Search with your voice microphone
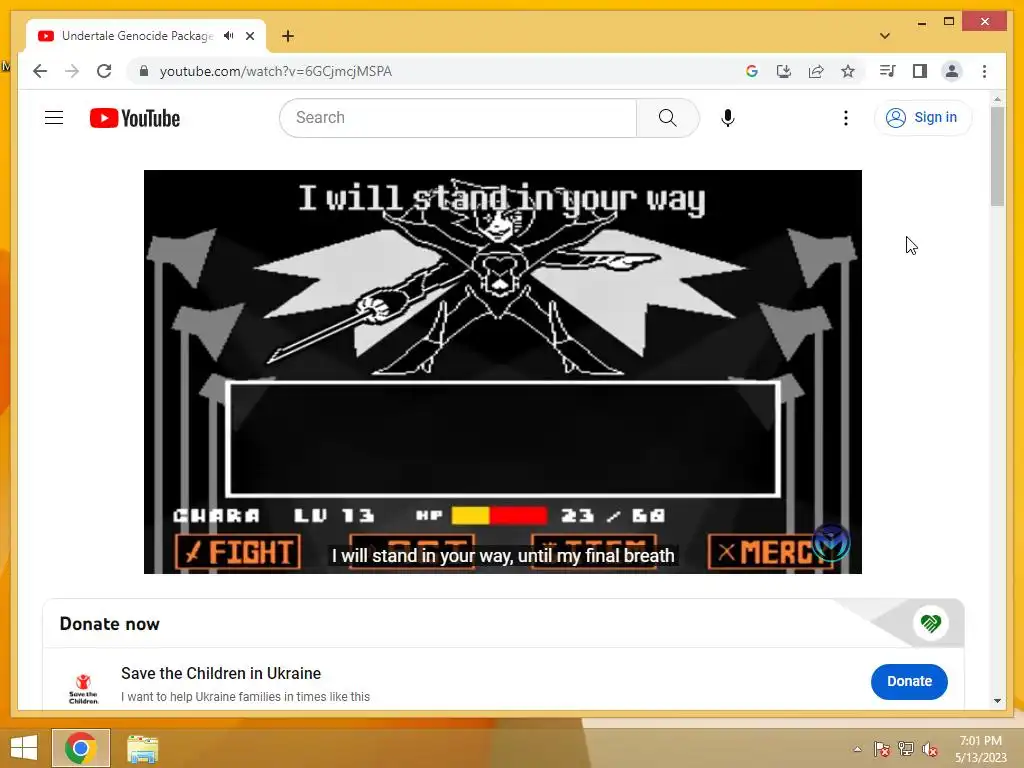This screenshot has width=1024, height=768. coord(728,118)
